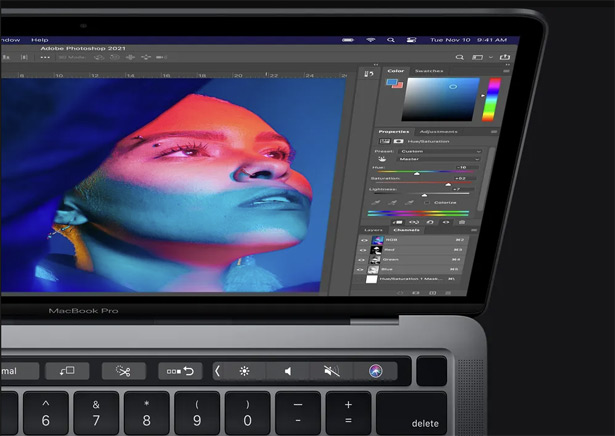Click the battery status icon
This screenshot has height=436, width=615.
tap(348, 40)
